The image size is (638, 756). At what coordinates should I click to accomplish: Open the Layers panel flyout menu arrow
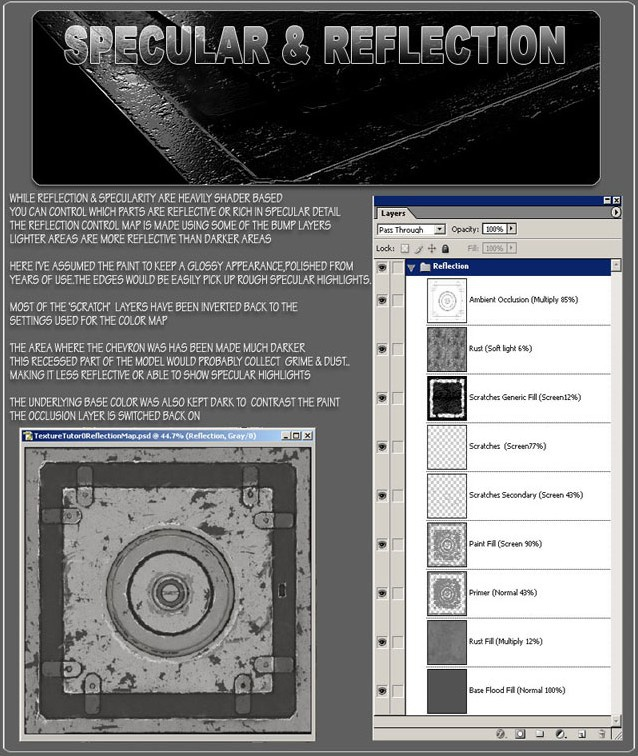pyautogui.click(x=616, y=212)
